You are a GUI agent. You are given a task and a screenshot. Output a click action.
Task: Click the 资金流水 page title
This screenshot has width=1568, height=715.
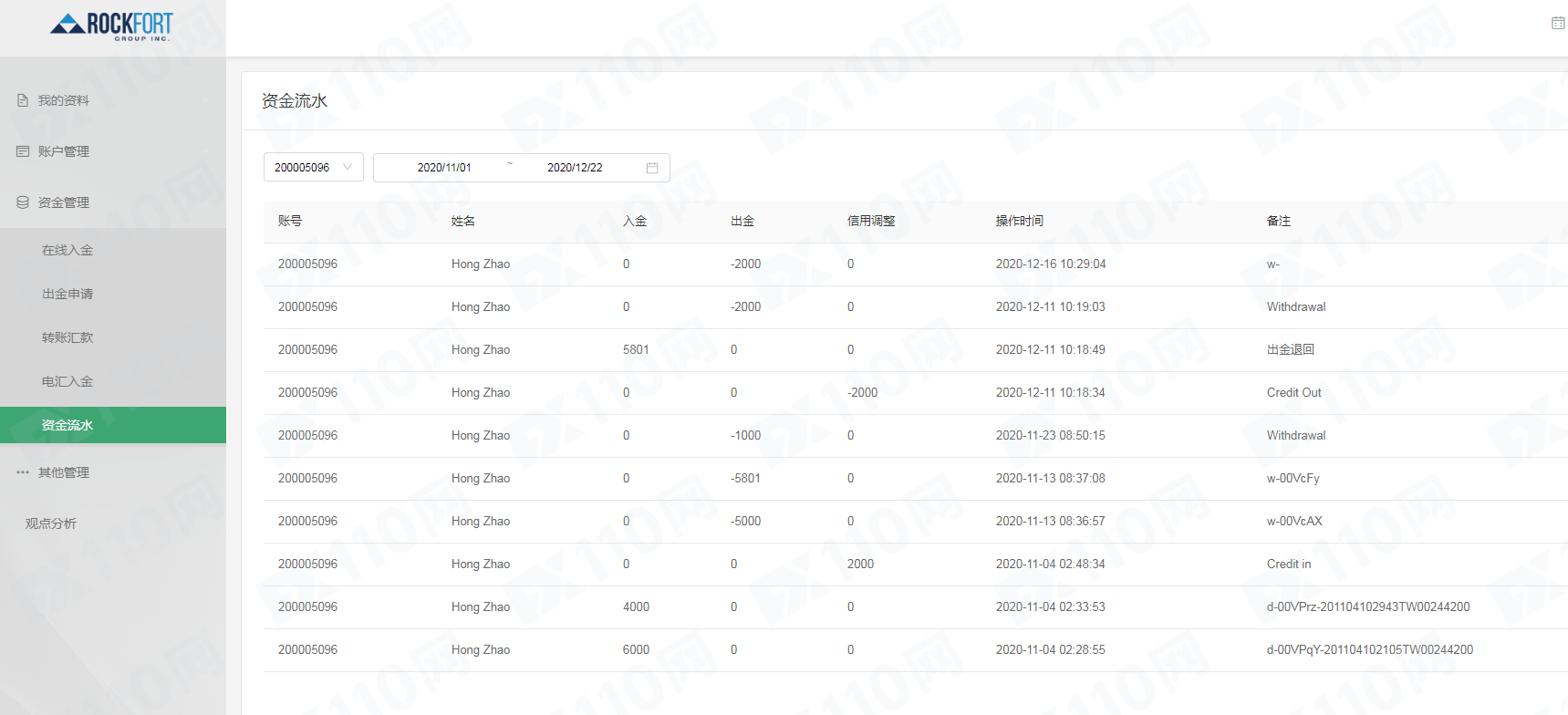tap(295, 100)
